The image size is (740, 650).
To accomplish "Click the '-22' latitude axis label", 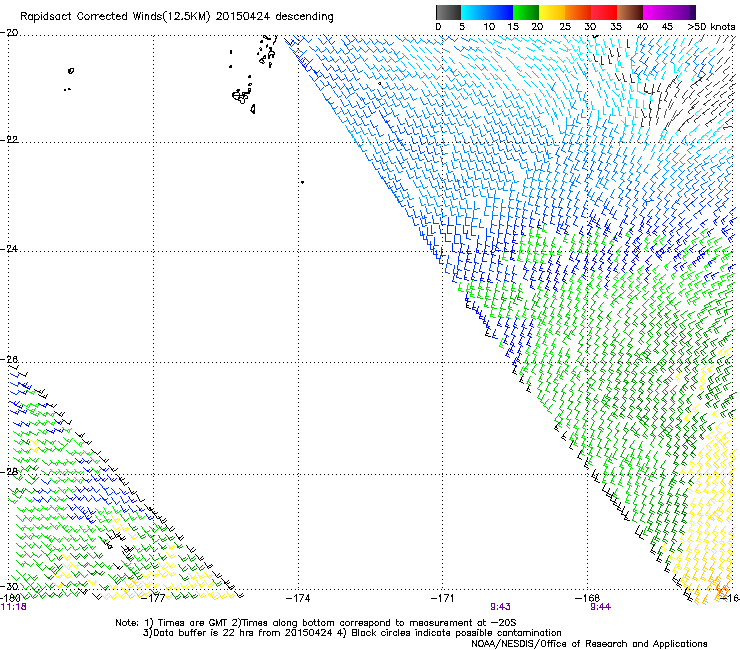I will pyautogui.click(x=10, y=140).
